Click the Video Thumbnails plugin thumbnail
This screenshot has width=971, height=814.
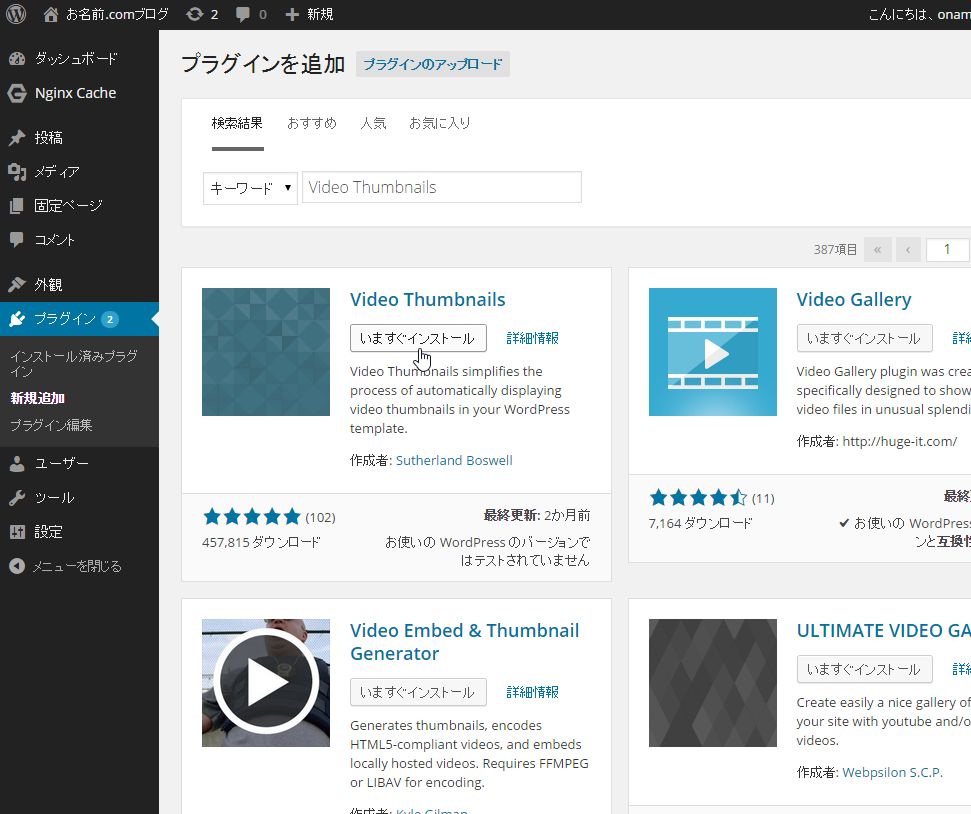(266, 352)
